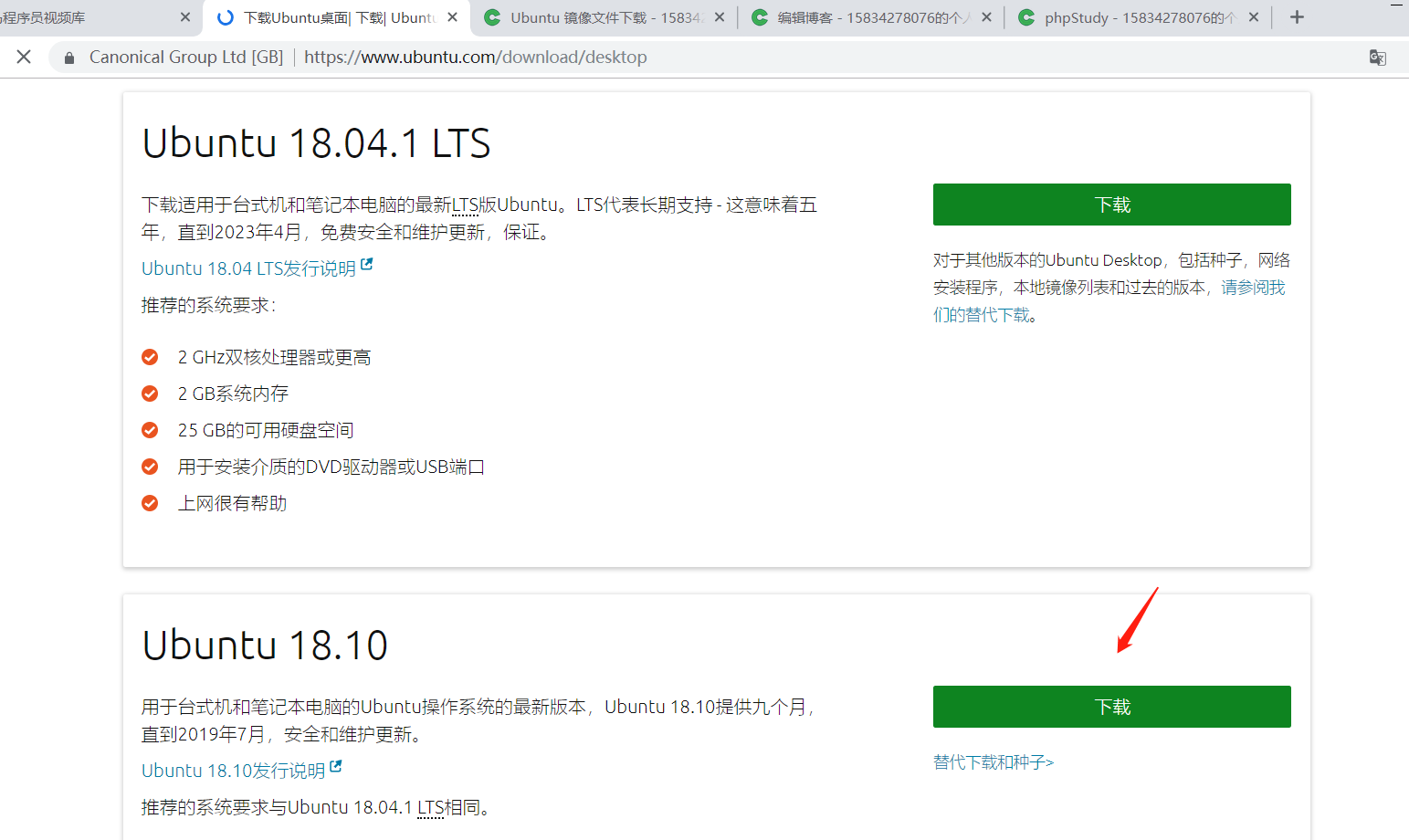
Task: Click the text 25 GB的可用硬盘空间
Action: coord(266,430)
